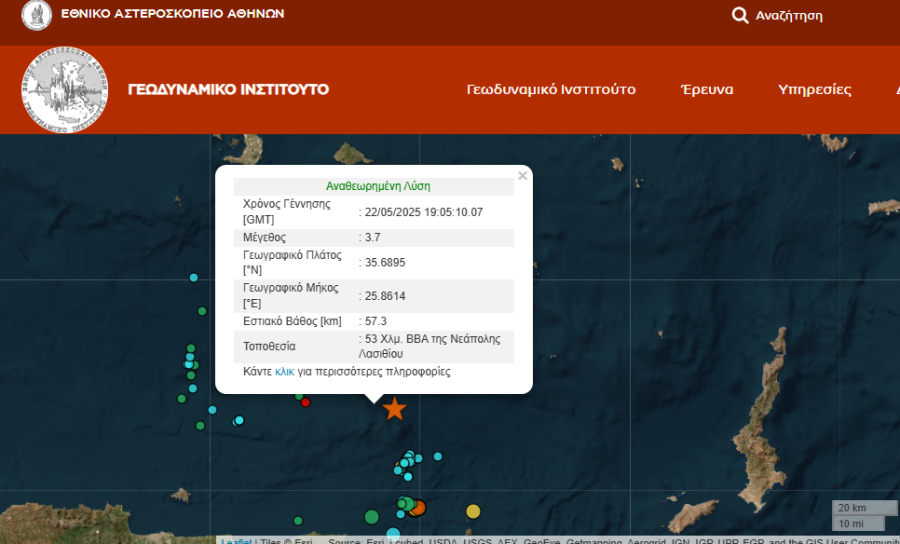Image resolution: width=900 pixels, height=544 pixels.
Task: Open the Υπηρεσίες menu
Action: [x=814, y=90]
